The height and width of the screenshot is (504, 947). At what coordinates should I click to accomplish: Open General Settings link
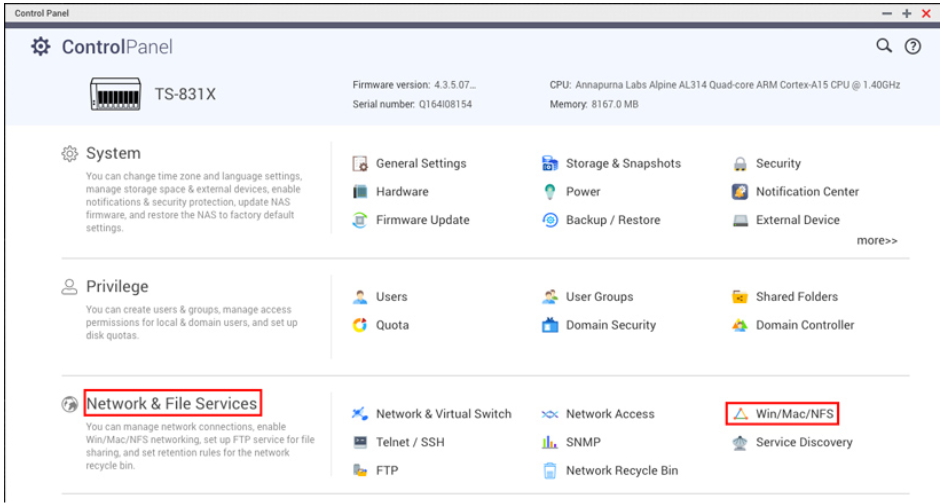420,164
